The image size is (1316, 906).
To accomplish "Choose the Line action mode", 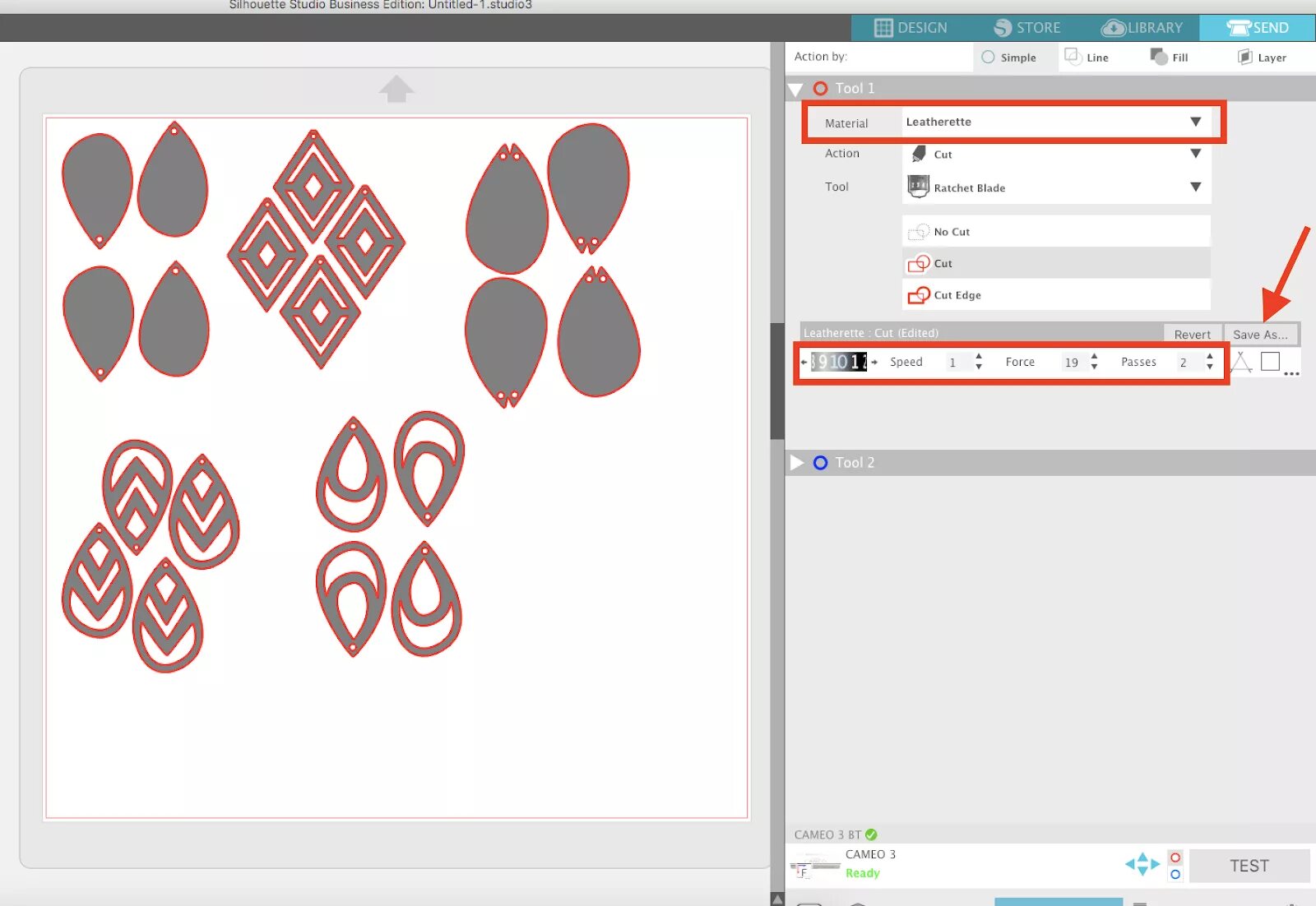I will point(1087,57).
